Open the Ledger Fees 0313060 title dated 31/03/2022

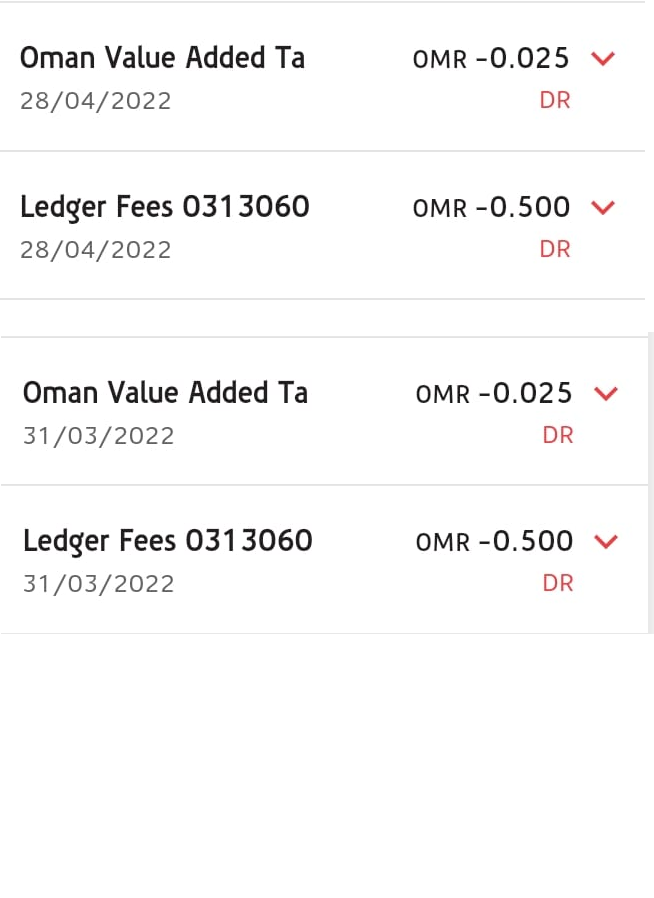coord(168,541)
